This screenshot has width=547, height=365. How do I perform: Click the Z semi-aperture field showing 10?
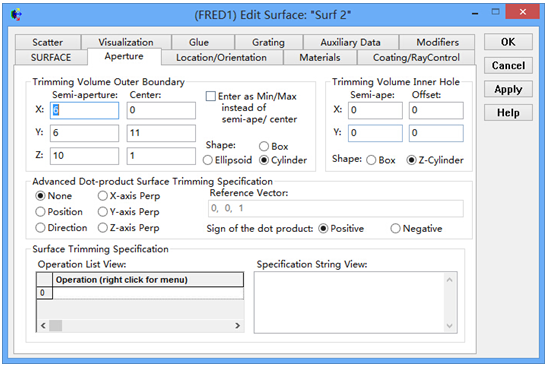pyautogui.click(x=84, y=156)
